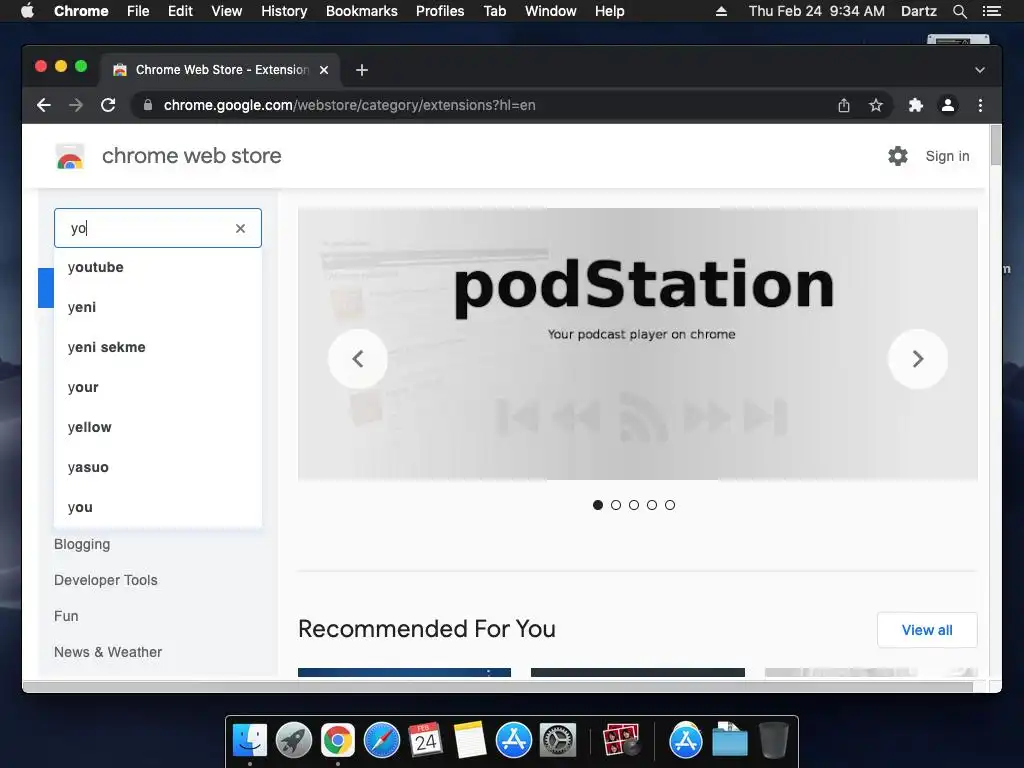Sign in to the web store
This screenshot has width=1024, height=768.
pos(947,156)
